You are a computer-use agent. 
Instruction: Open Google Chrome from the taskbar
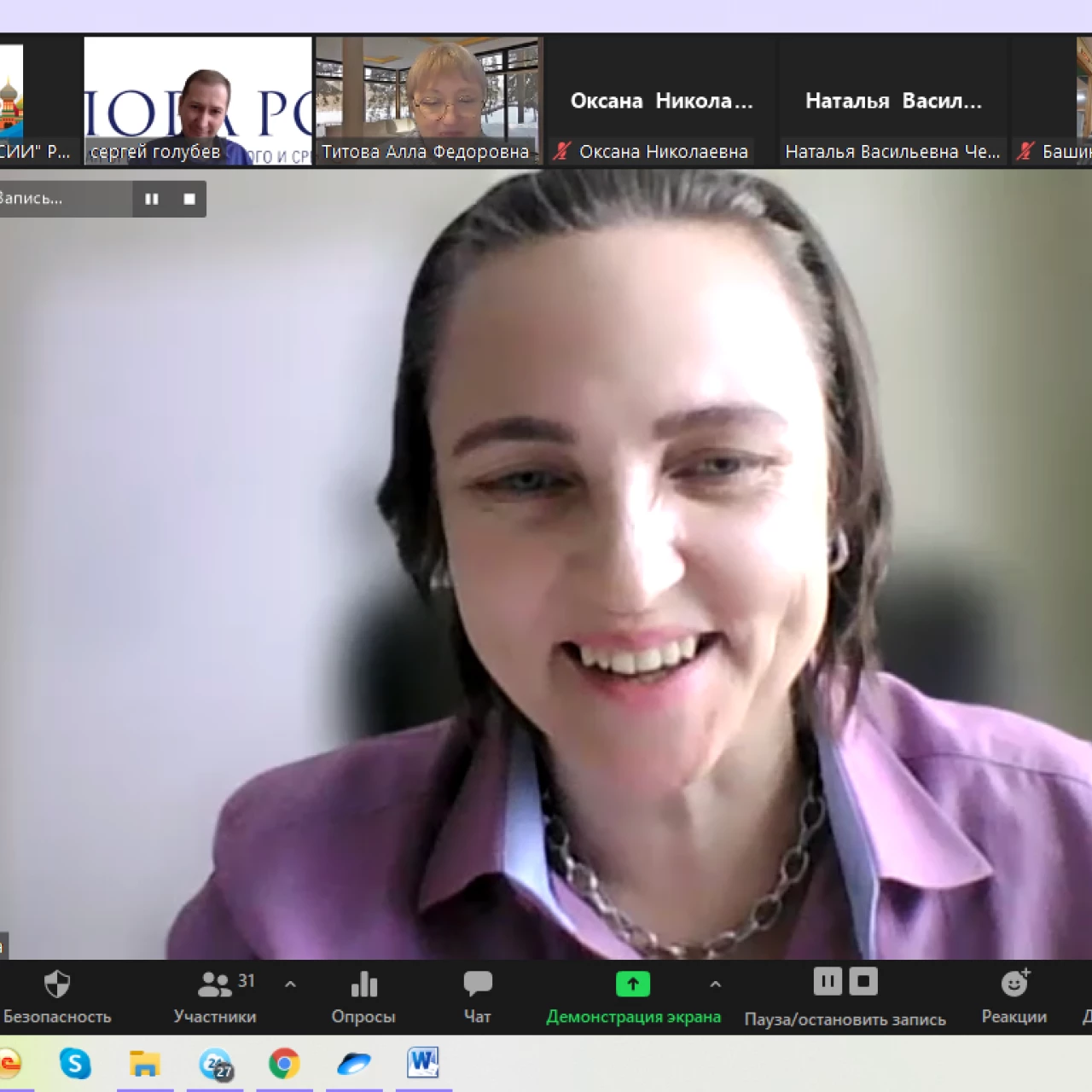coord(284,1064)
